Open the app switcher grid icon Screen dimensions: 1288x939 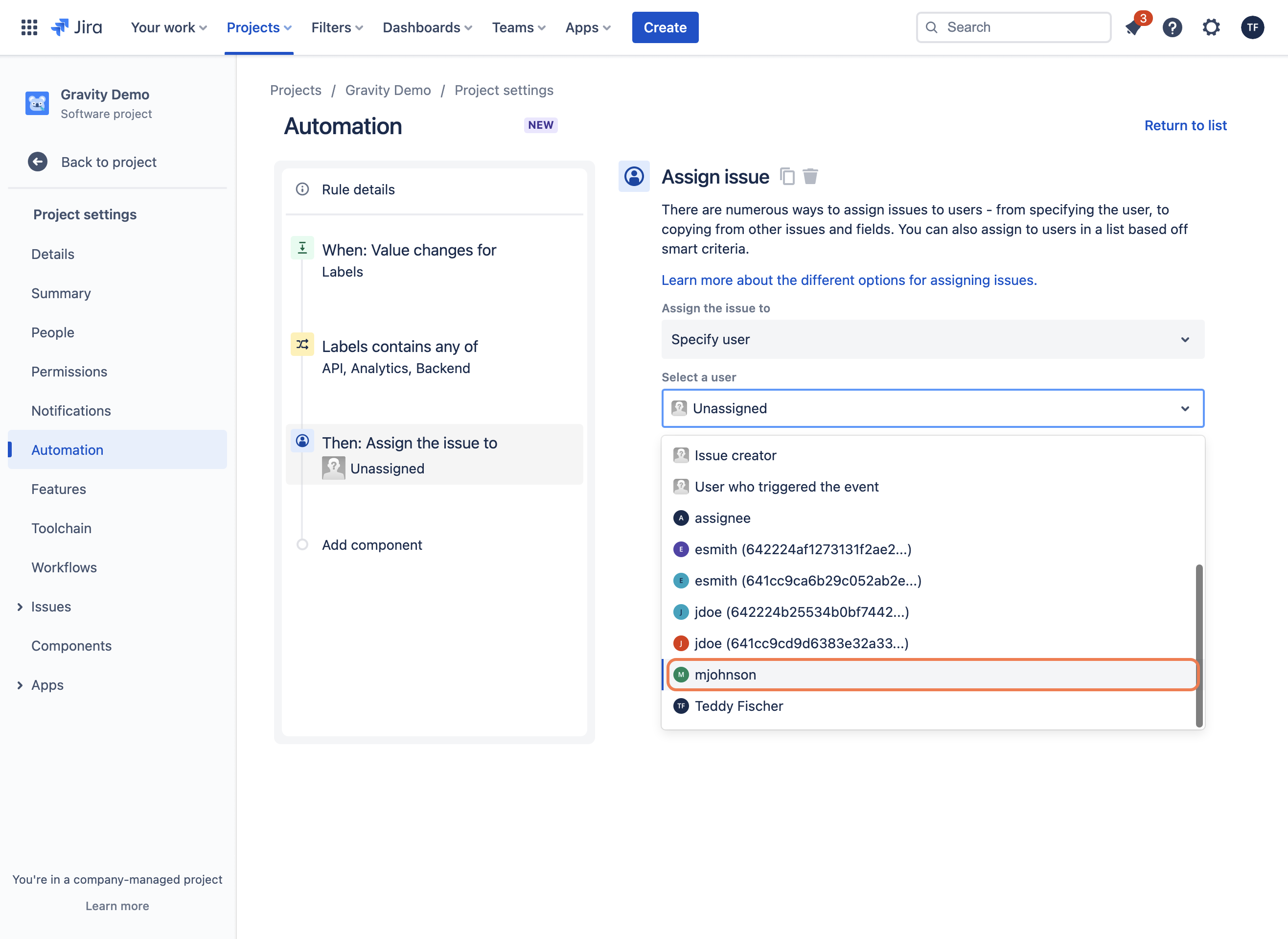(29, 27)
